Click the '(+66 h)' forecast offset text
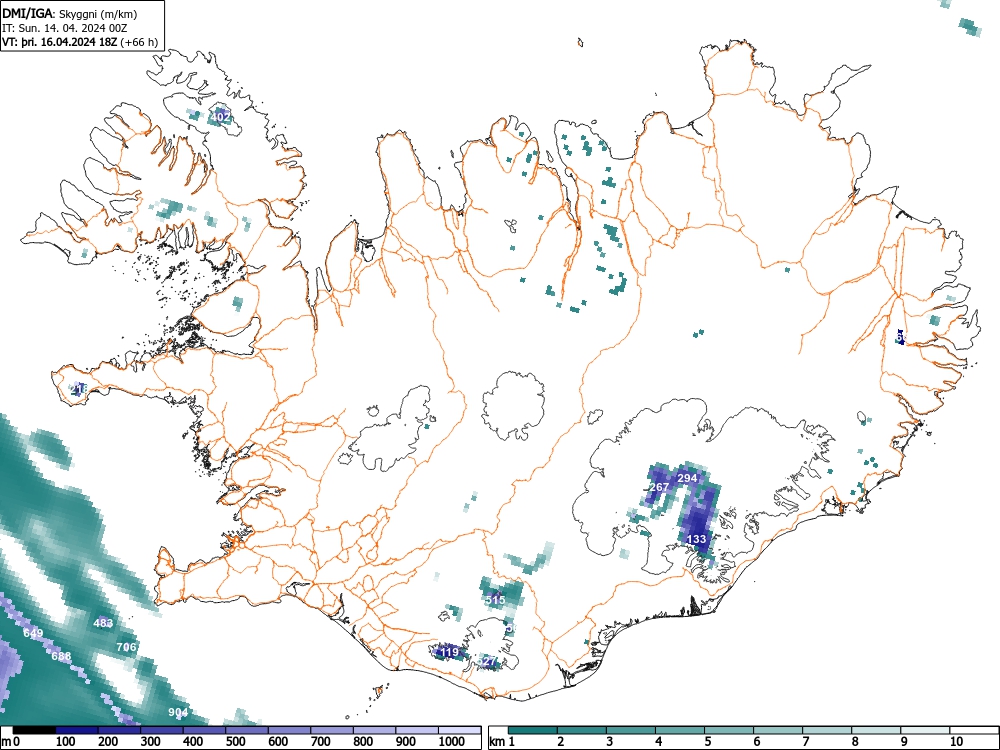1000x750 pixels. coord(138,42)
